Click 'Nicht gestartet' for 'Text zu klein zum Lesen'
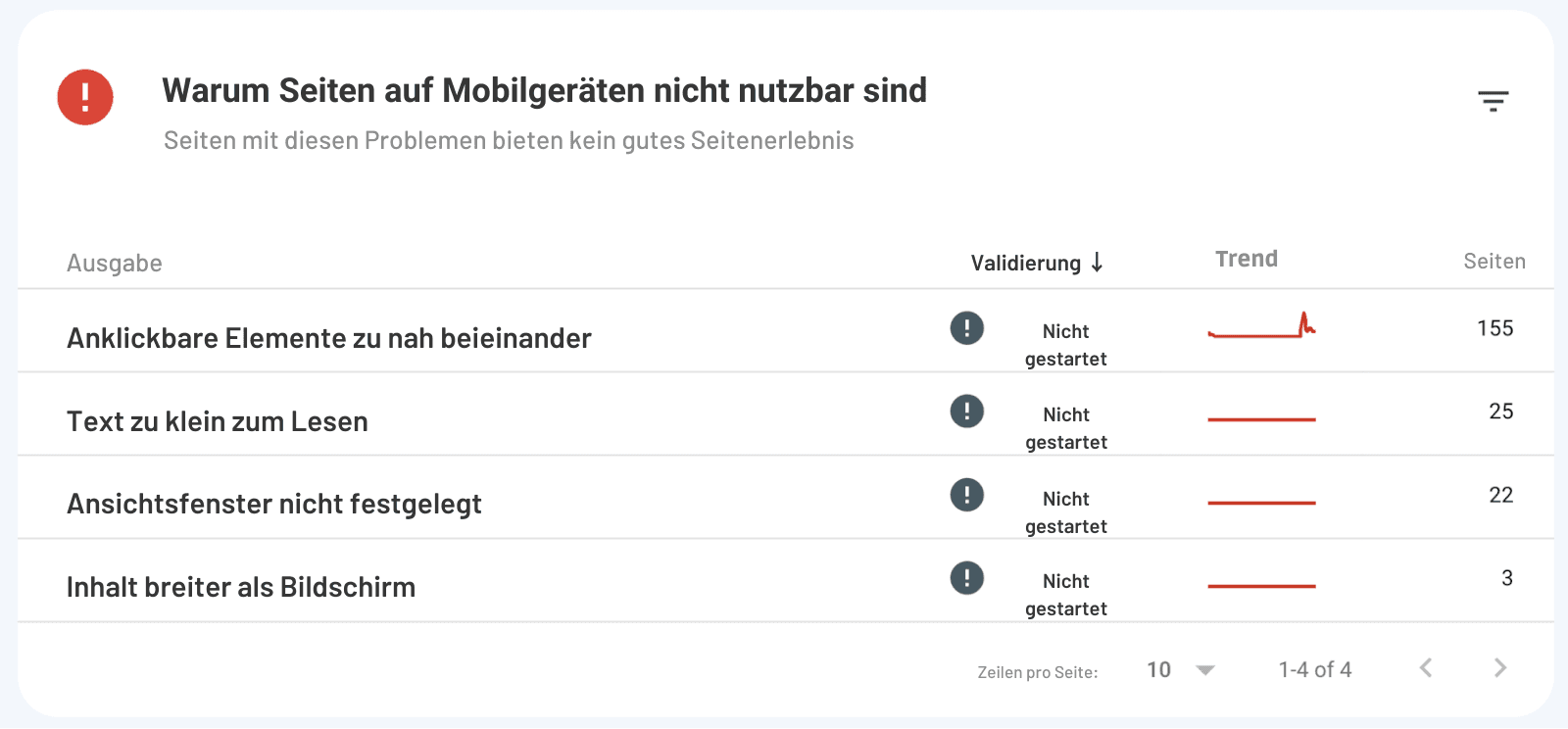Image resolution: width=1568 pixels, height=729 pixels. coord(1065,428)
